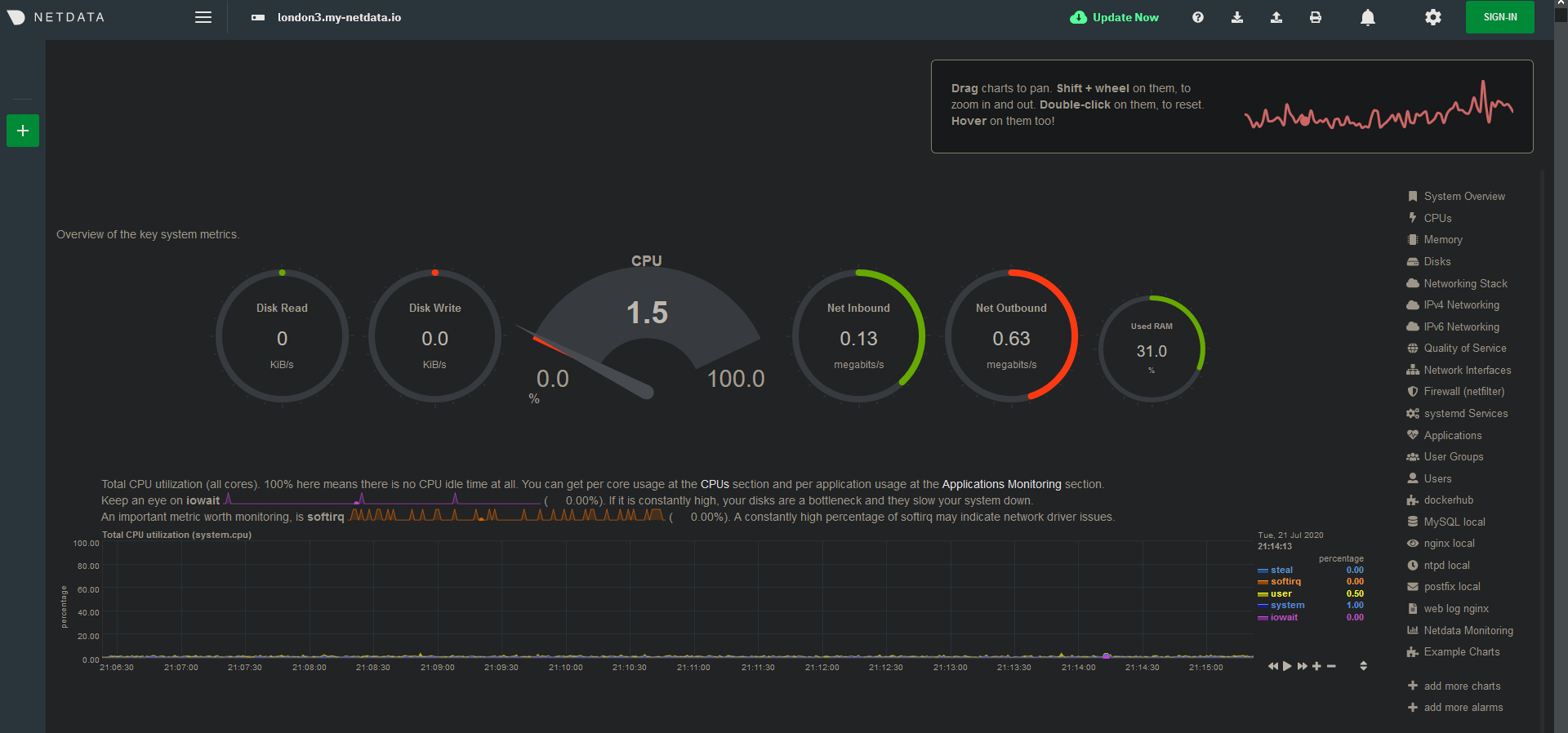Viewport: 1568px width, 733px height.
Task: Toggle the softirq dimension in legend
Action: [1285, 582]
